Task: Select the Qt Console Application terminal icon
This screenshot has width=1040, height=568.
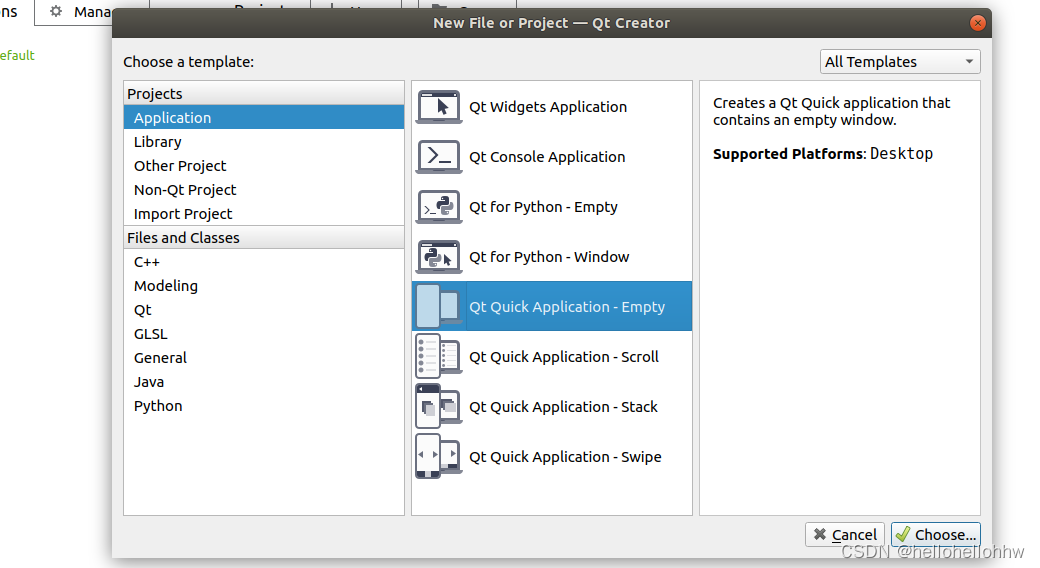Action: pos(438,157)
